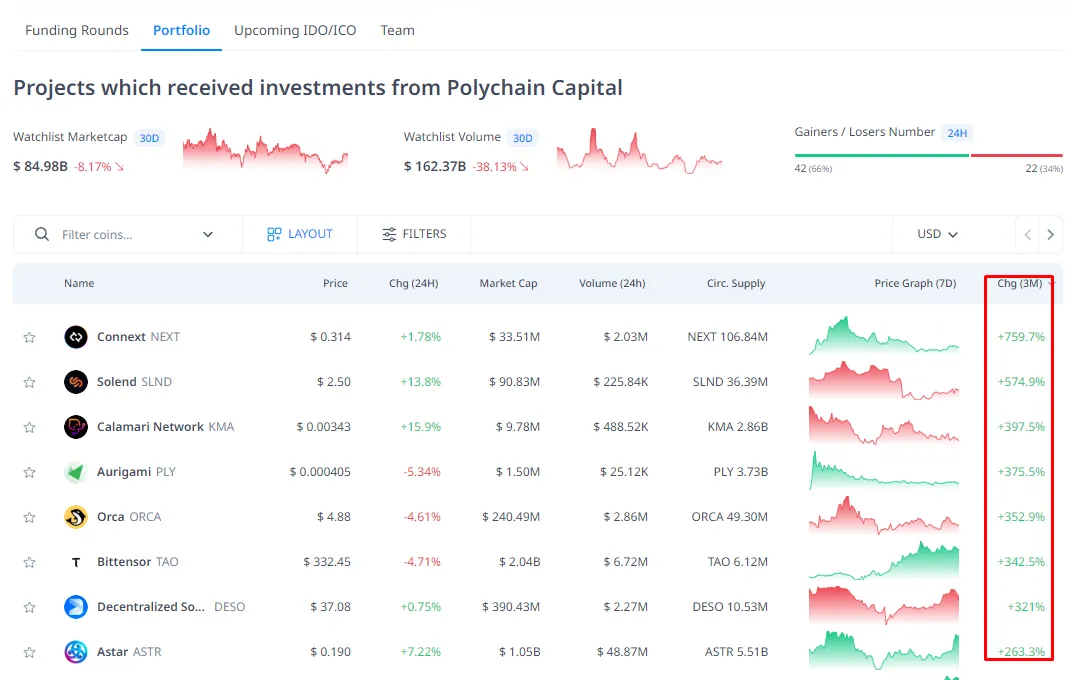Click the Aurigami PLY coin logo

click(76, 472)
